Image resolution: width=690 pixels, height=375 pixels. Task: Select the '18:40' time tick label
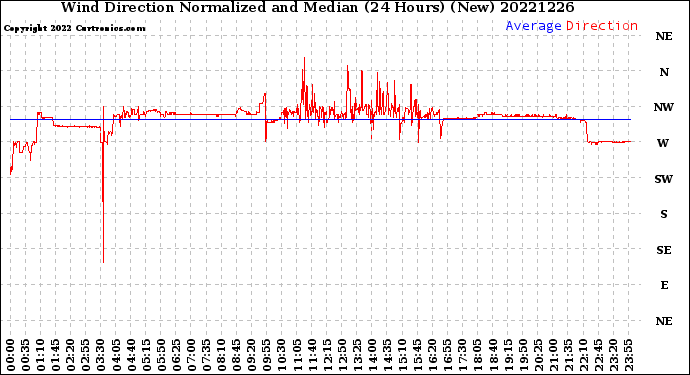493,355
